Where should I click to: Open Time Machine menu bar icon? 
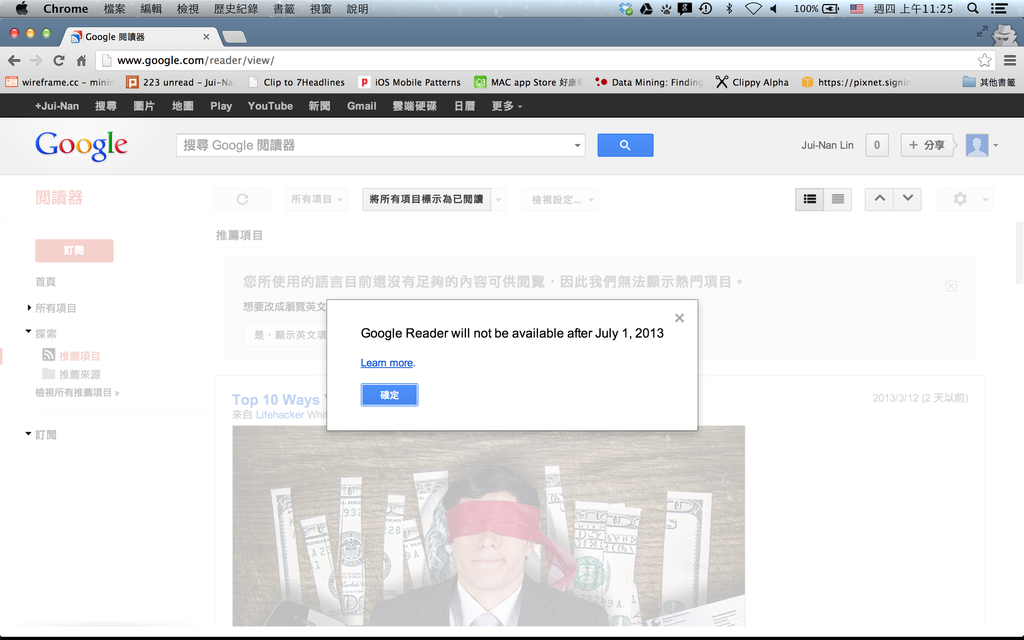point(705,8)
